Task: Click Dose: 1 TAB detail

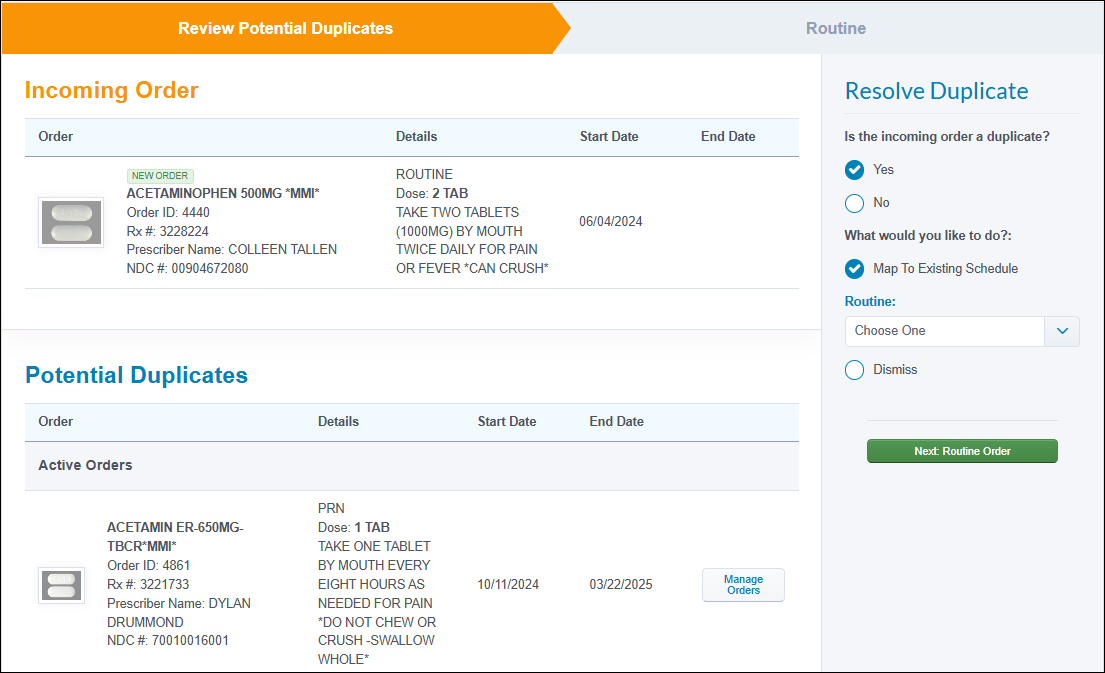Action: click(354, 527)
